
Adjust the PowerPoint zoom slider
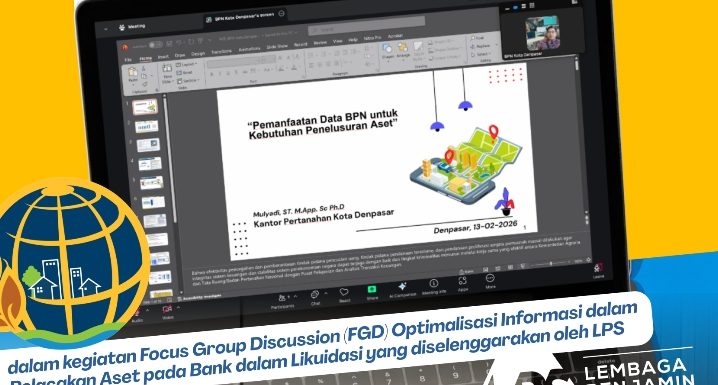(x=551, y=264)
